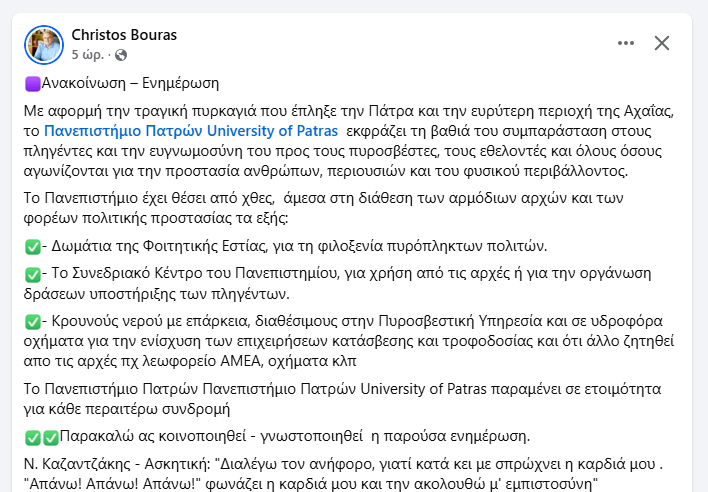Image resolution: width=708 pixels, height=492 pixels.
Task: Click the line starting "Με αφορμή την τραγική πυρκαγιά"
Action: [x=349, y=111]
